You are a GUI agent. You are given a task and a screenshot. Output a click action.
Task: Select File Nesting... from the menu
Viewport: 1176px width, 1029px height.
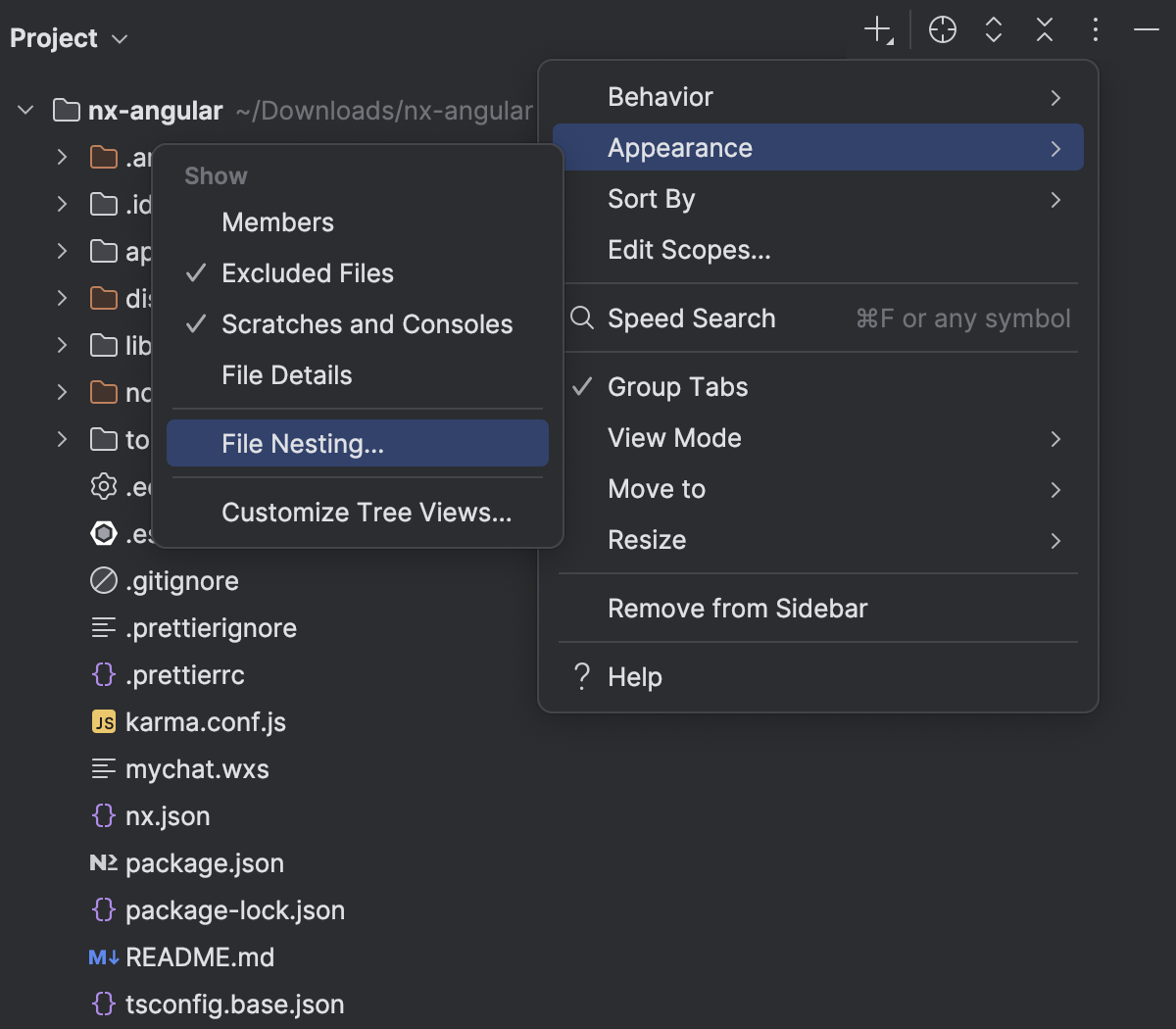click(301, 443)
